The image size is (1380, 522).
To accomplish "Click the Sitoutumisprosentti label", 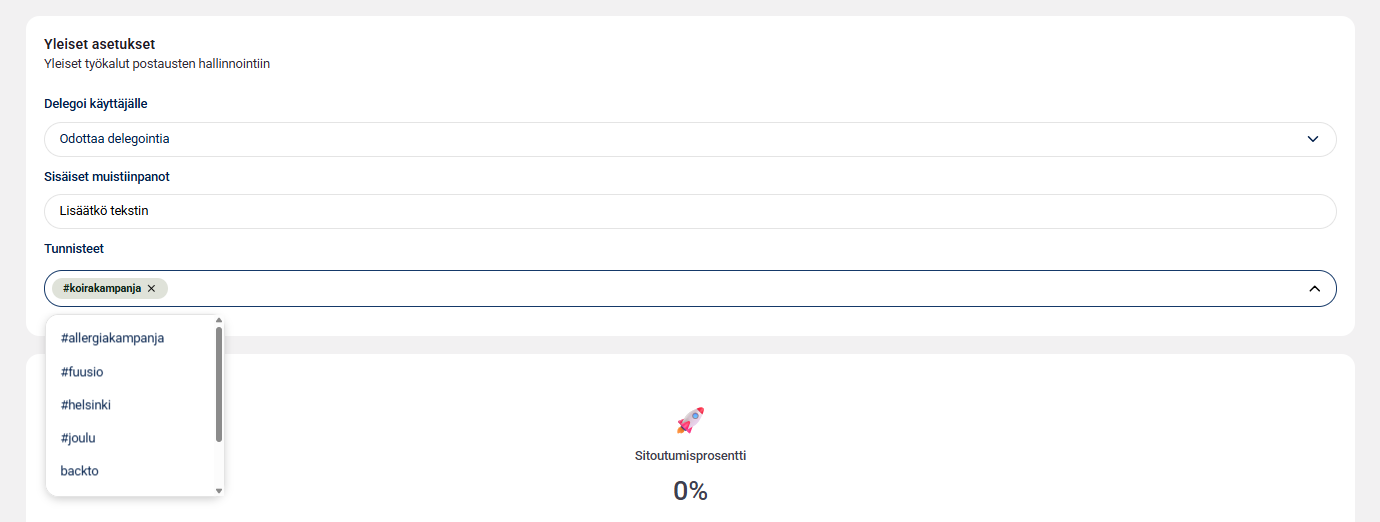I will click(690, 456).
